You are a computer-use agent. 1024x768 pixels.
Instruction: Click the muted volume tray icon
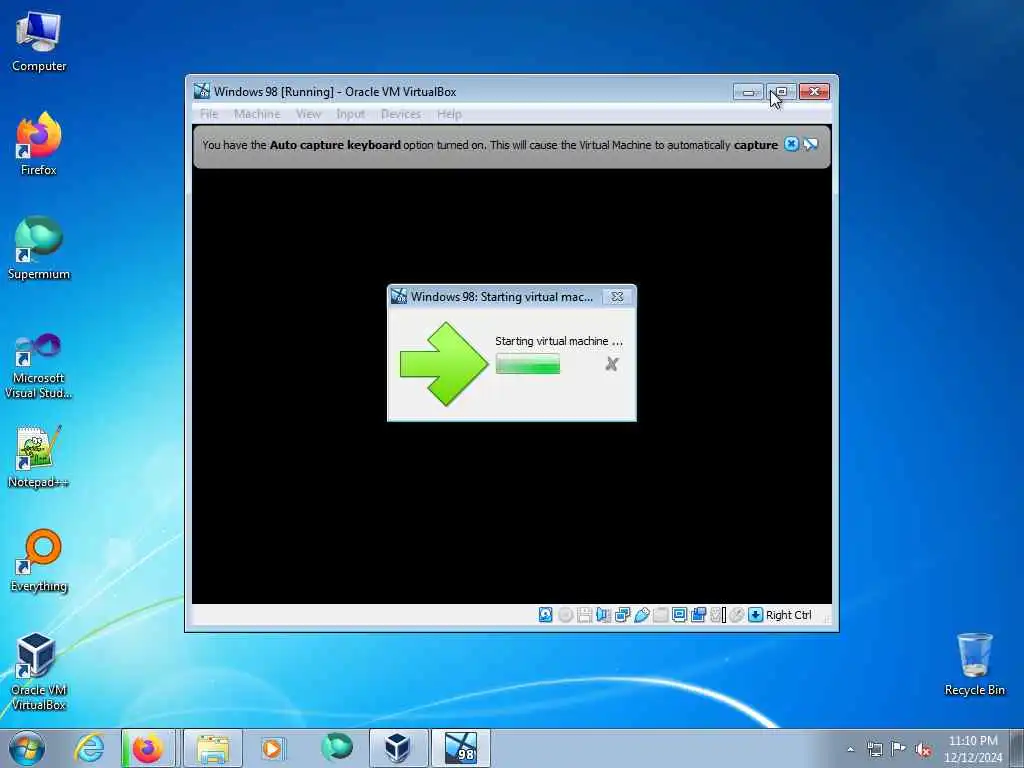coord(923,749)
